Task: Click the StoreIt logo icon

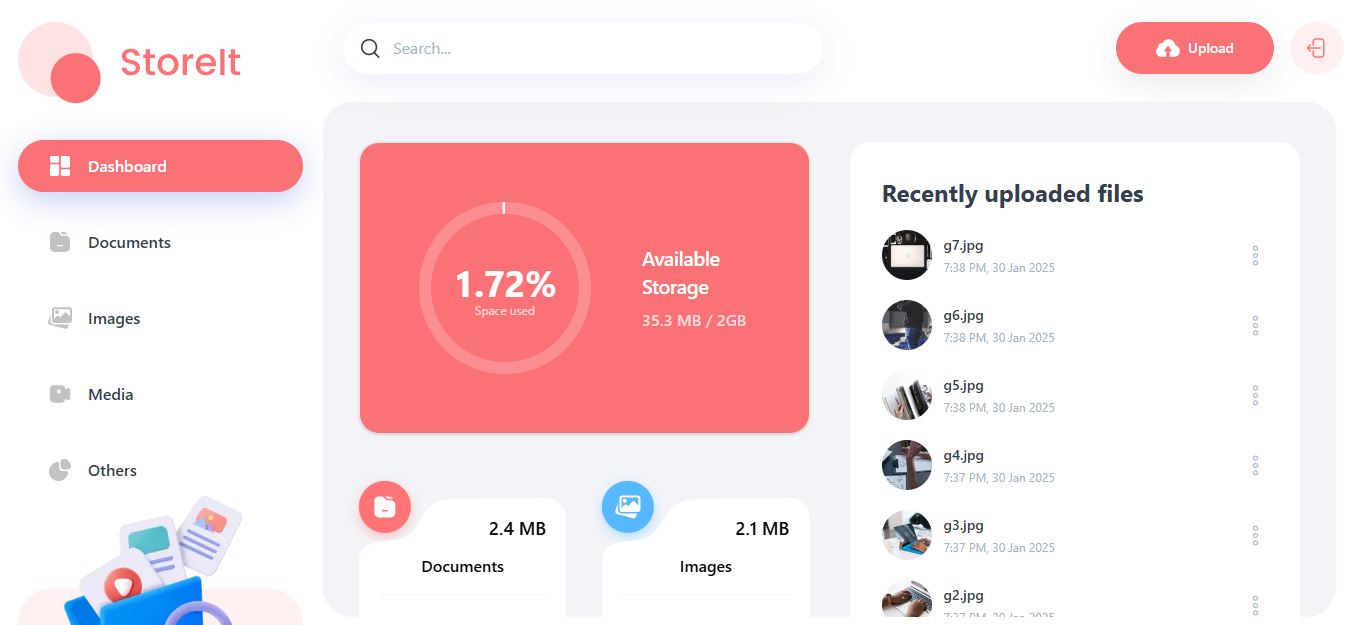Action: point(60,62)
